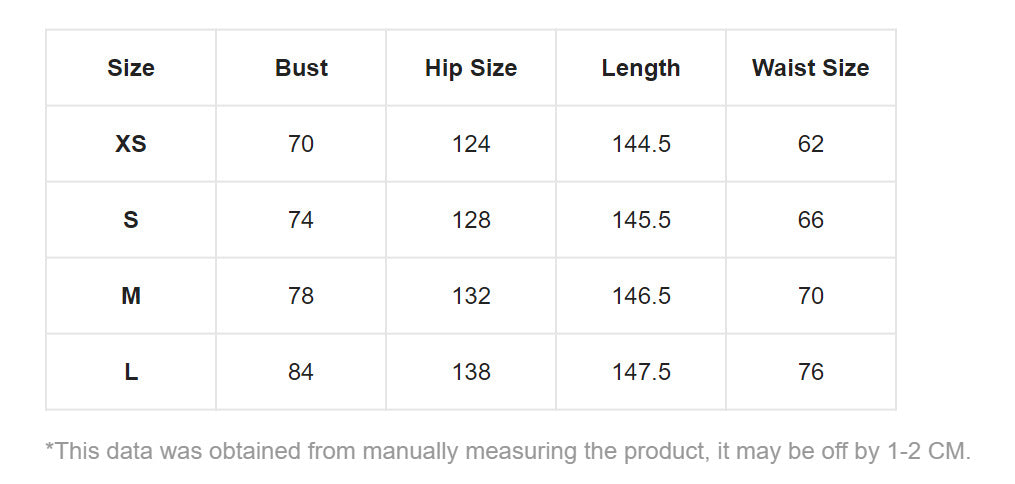Click the hip size value 132
The image size is (1015, 484).
[471, 296]
